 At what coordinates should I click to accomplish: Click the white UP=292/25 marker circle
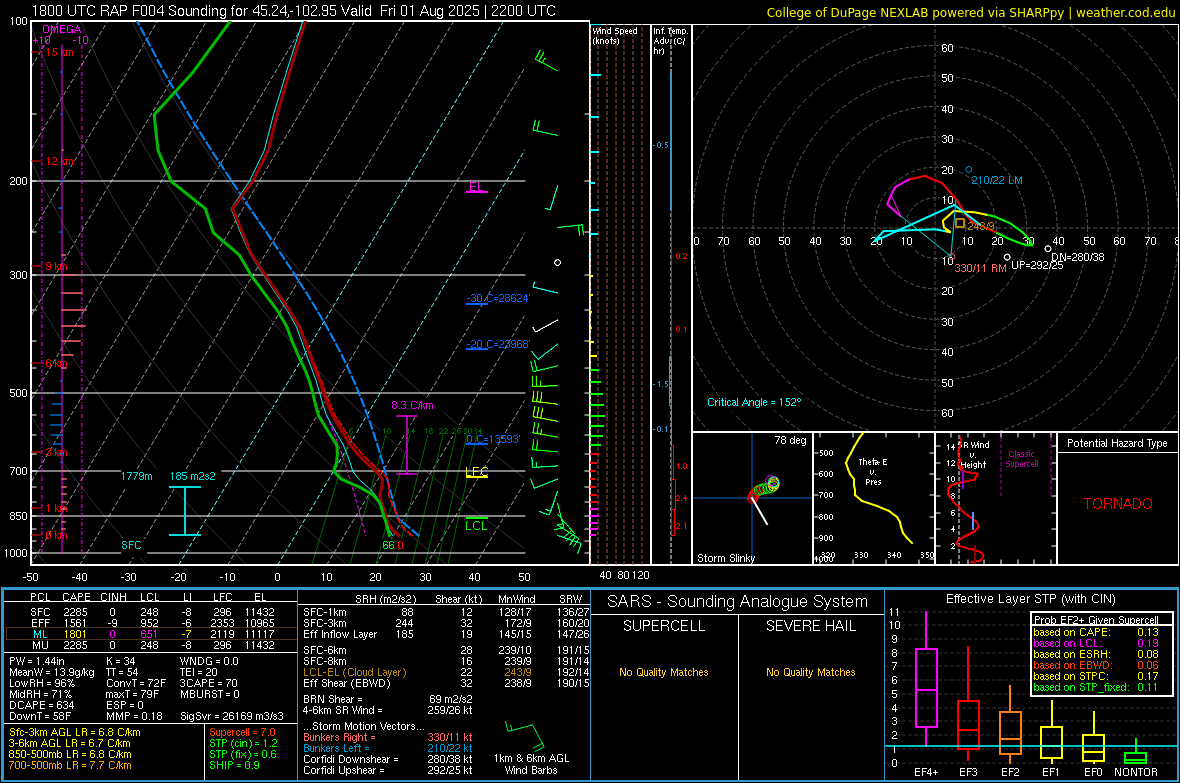[x=1008, y=257]
